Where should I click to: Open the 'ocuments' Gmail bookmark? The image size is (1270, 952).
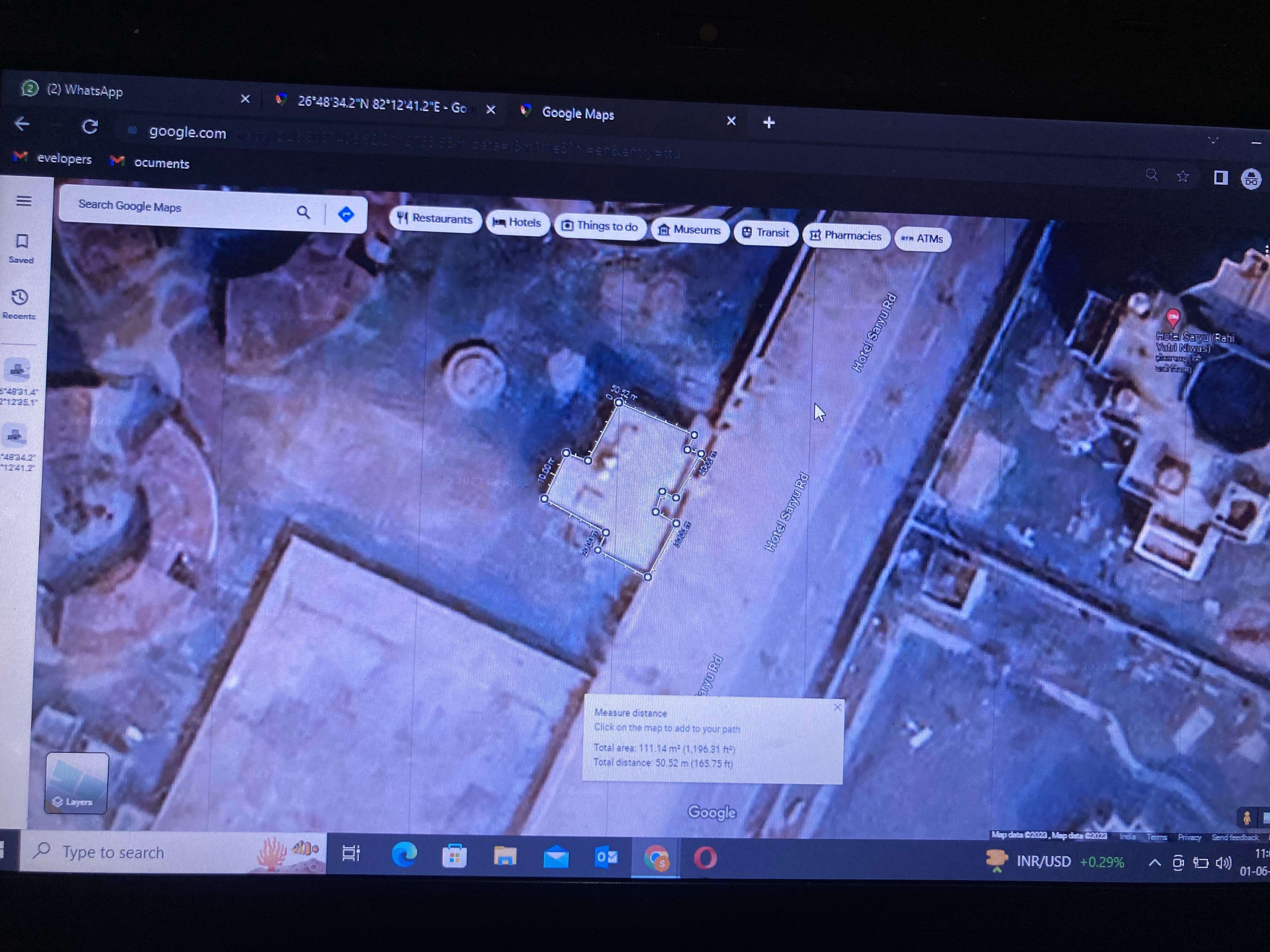point(151,162)
